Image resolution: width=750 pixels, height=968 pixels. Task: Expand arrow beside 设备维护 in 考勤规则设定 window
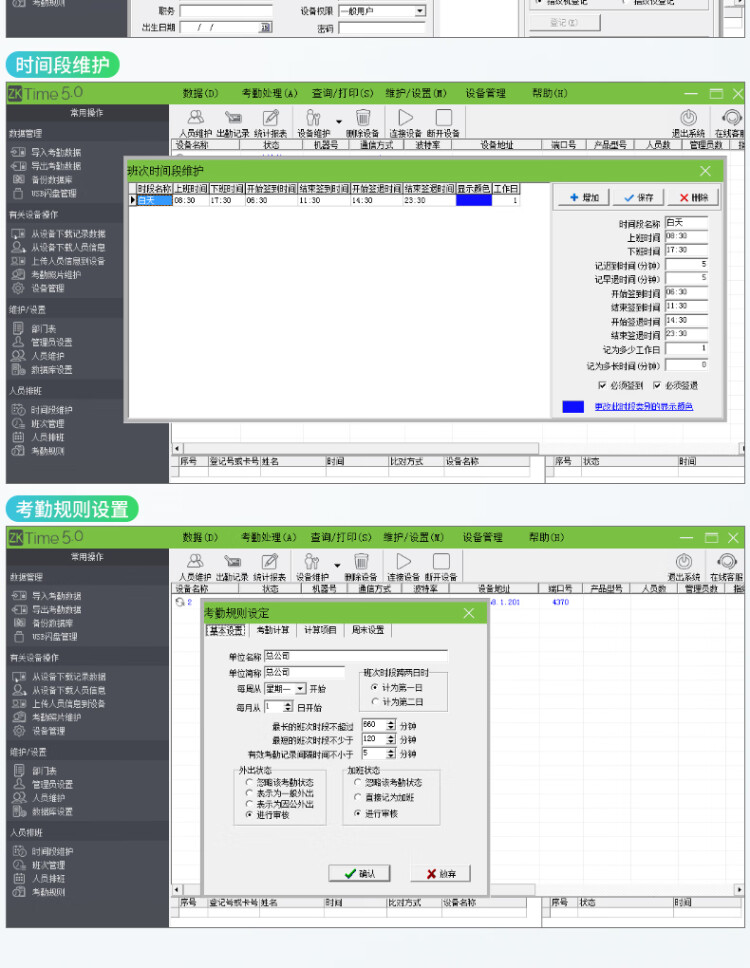point(337,565)
